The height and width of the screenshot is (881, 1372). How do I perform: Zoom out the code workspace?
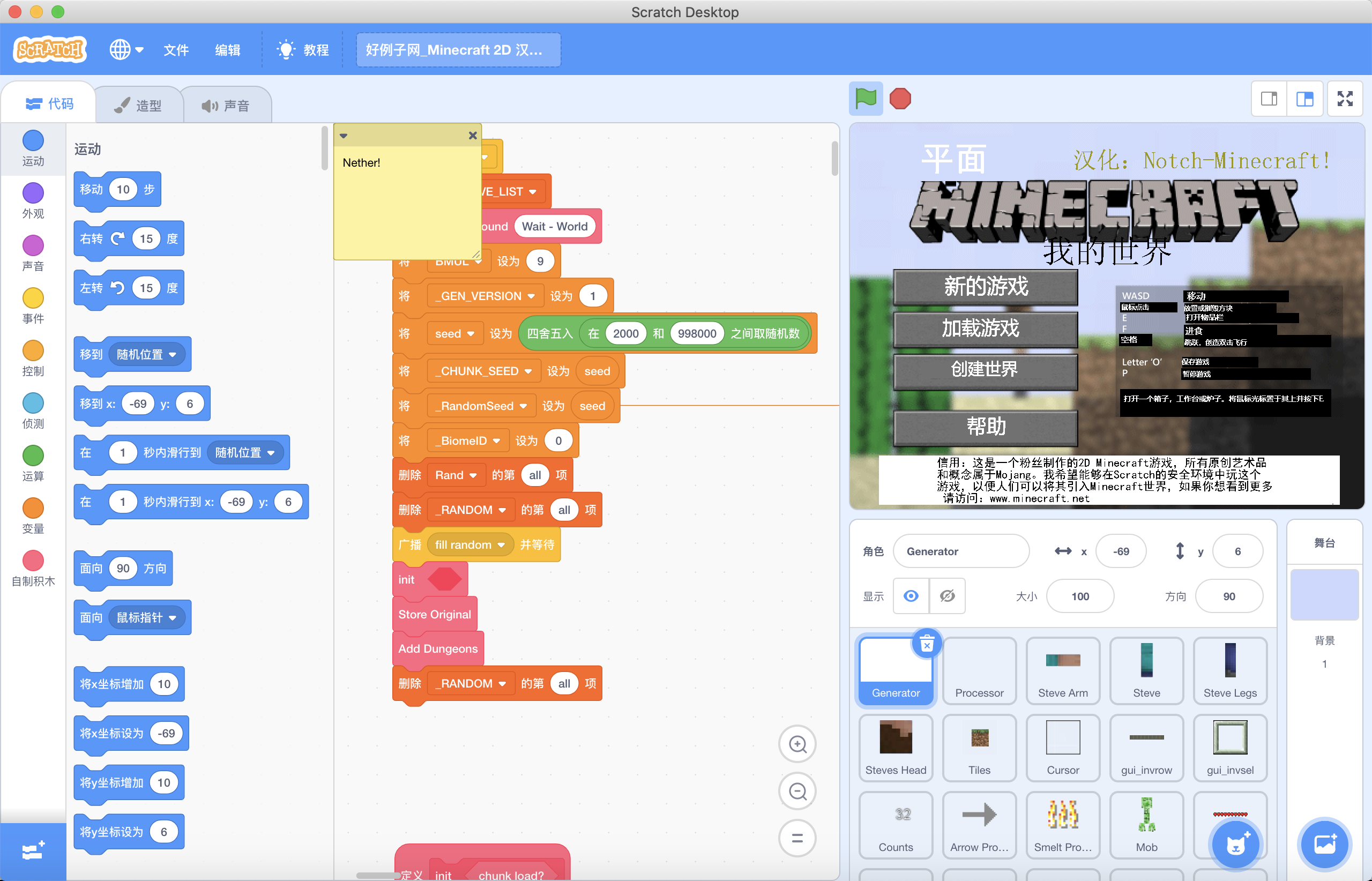797,791
